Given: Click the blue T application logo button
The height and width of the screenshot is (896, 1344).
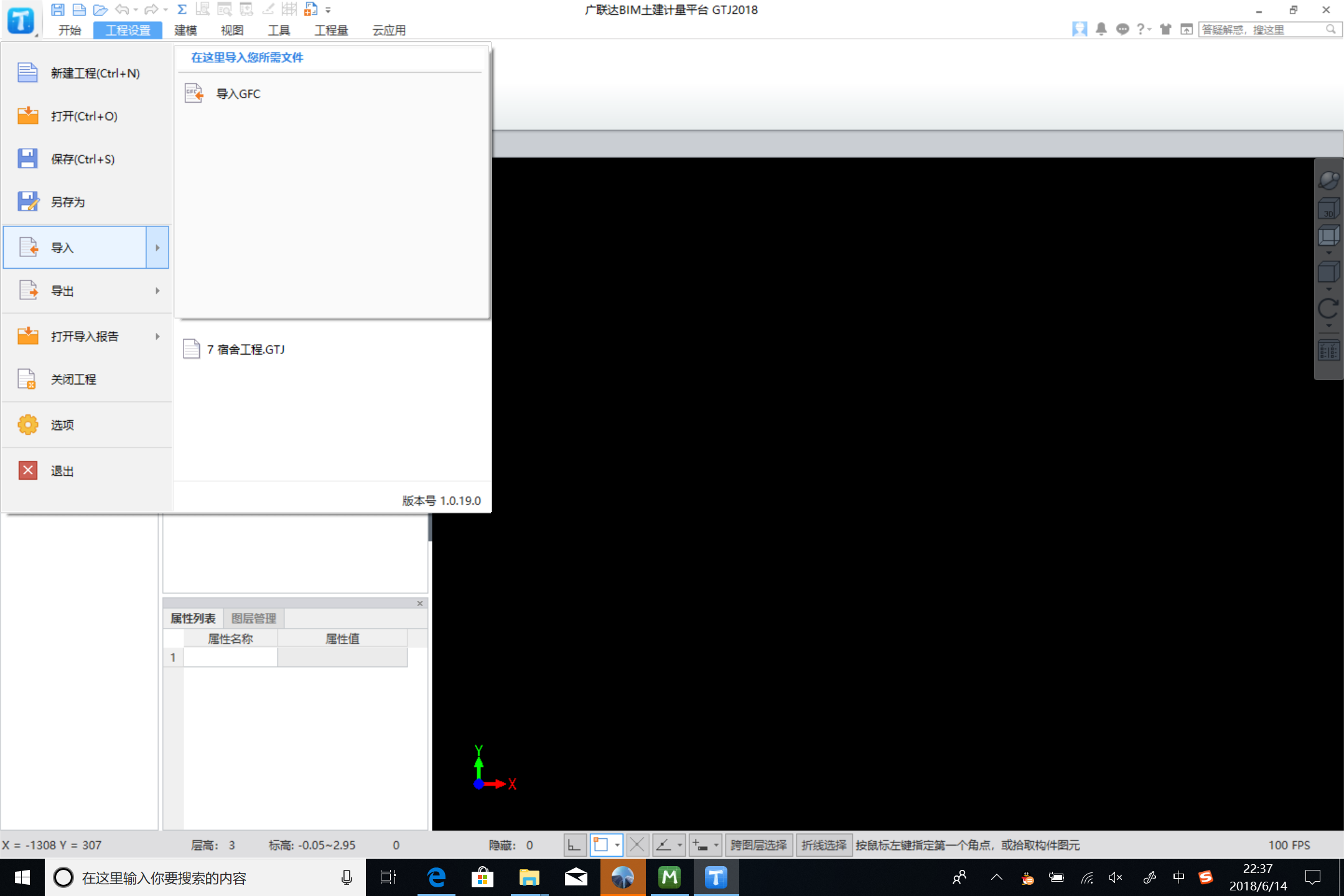Looking at the screenshot, I should coord(21,20).
